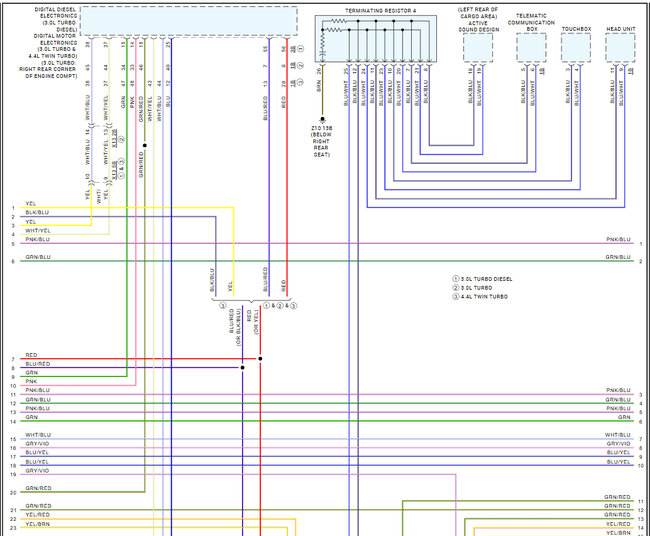Click the 4.4L TWIN TURBO legend entry
The height and width of the screenshot is (536, 650).
point(480,297)
